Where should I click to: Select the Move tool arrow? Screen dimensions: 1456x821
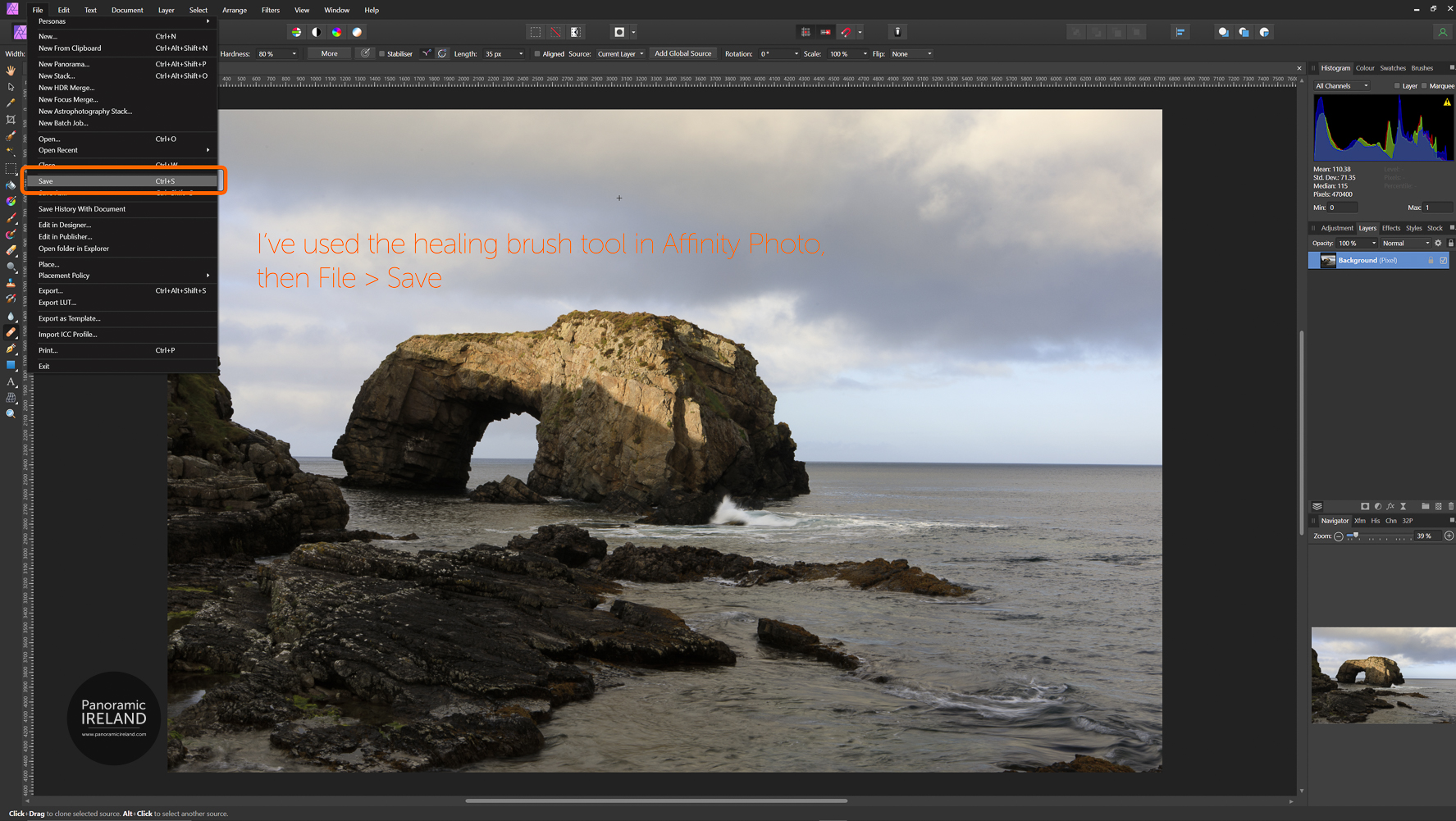[x=11, y=87]
